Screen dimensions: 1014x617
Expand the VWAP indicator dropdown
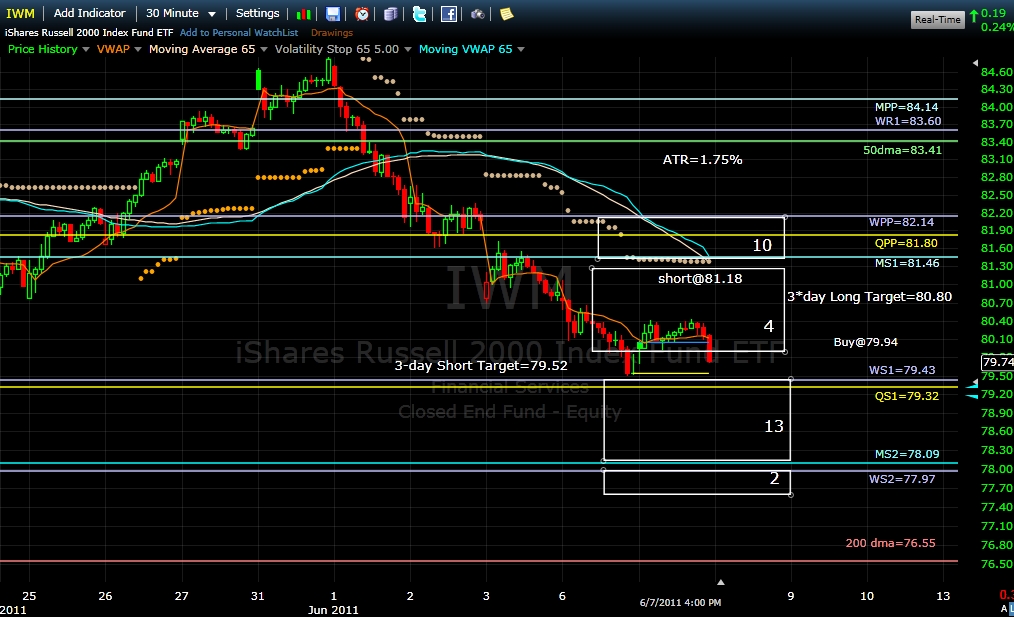(x=138, y=49)
